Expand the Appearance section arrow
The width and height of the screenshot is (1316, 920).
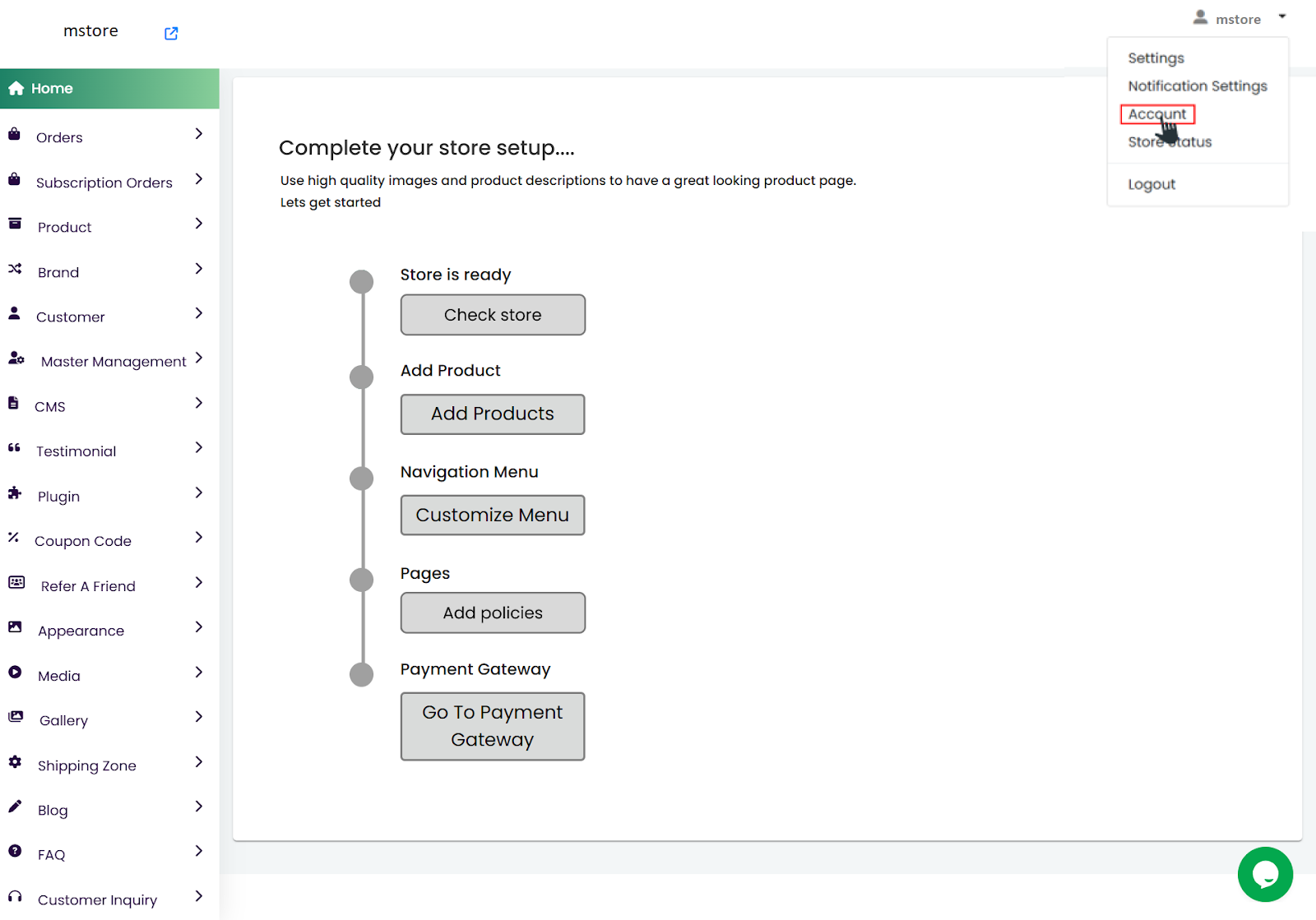coord(198,627)
